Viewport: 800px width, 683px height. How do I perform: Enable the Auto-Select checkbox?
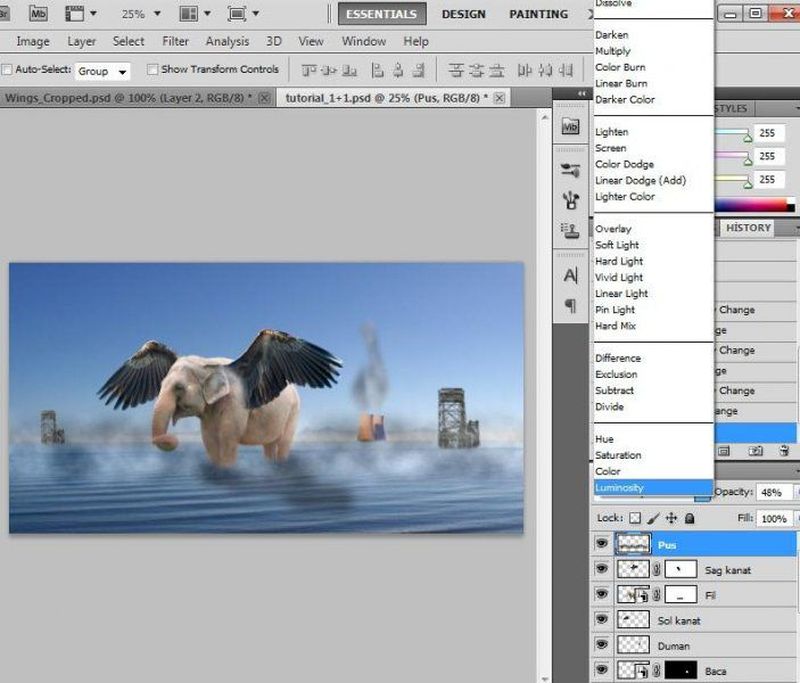[8, 70]
